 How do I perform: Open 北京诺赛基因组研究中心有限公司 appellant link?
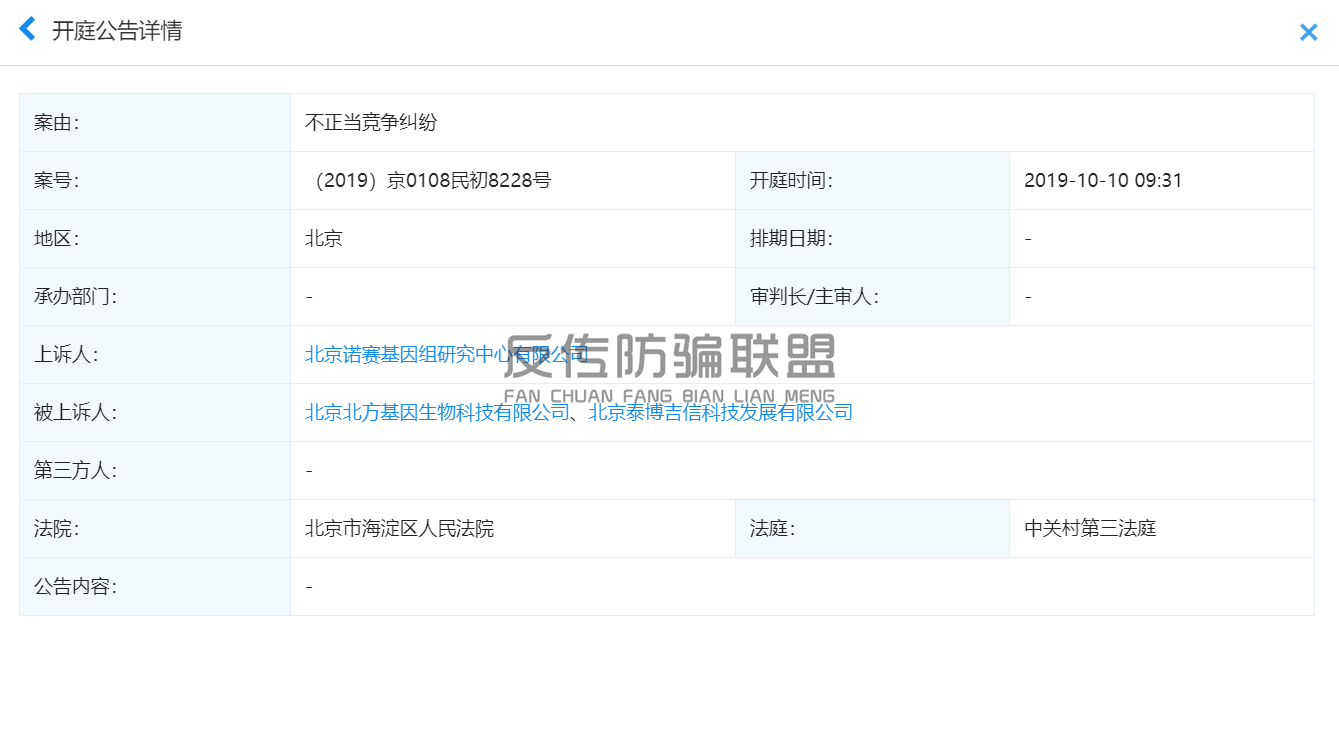click(446, 354)
